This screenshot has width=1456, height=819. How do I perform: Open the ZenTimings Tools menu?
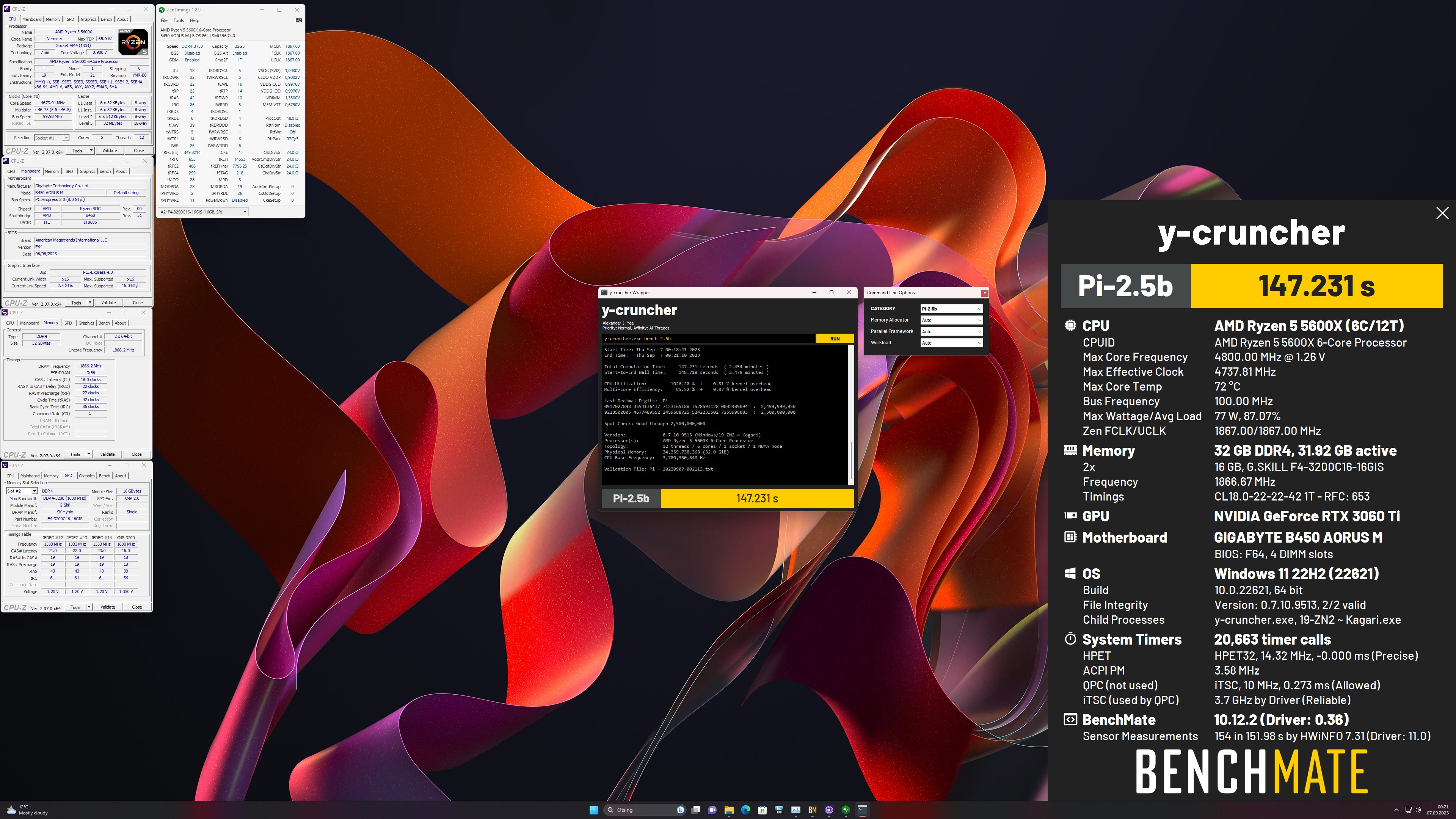point(179,20)
